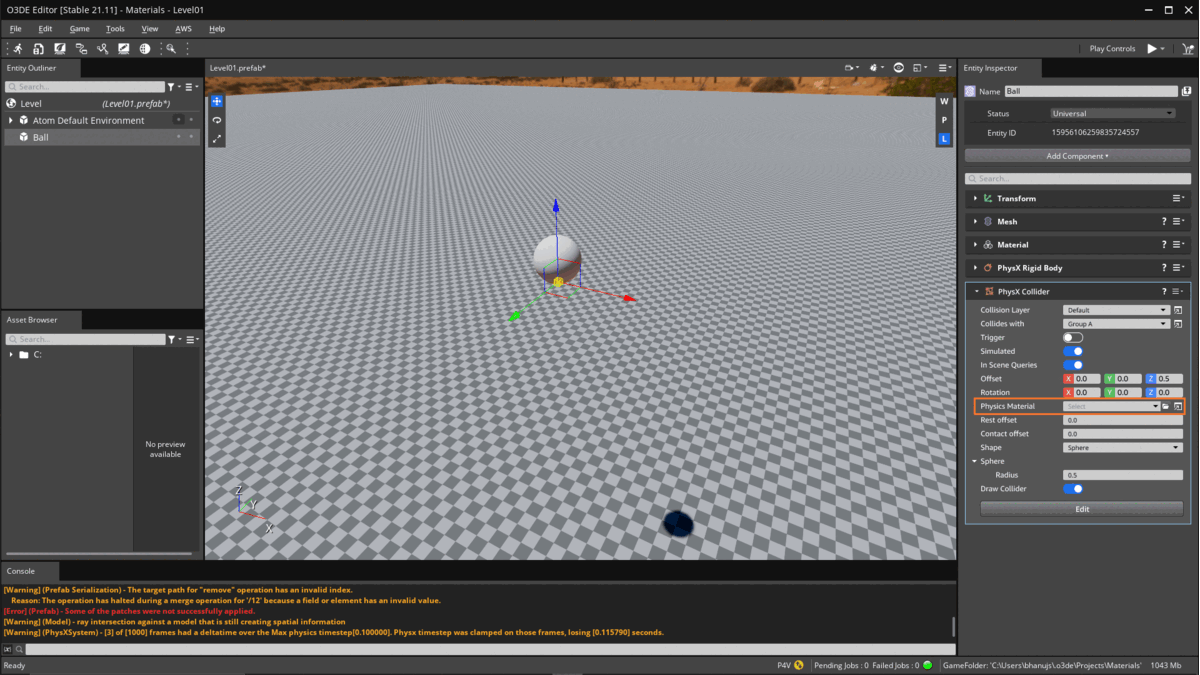Open Transform component context menu icon

(1179, 199)
